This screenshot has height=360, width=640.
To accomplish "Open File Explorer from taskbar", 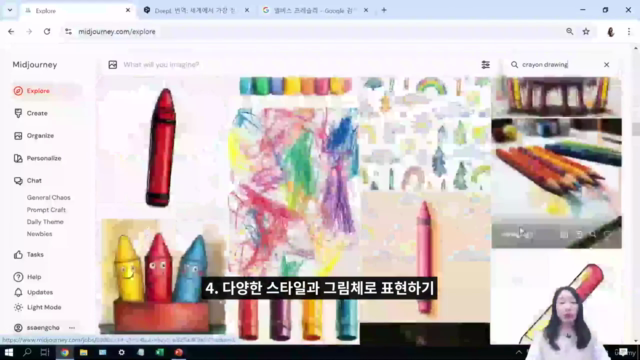I will tap(84, 352).
